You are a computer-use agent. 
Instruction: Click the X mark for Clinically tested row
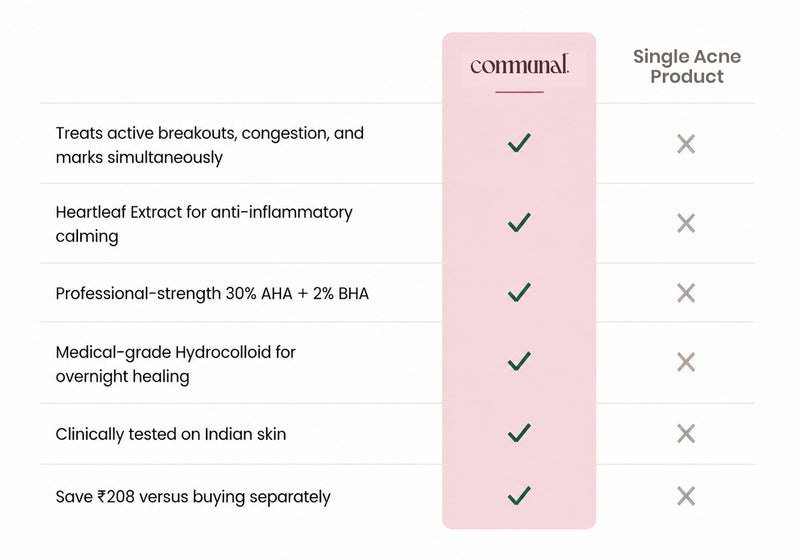coord(686,434)
